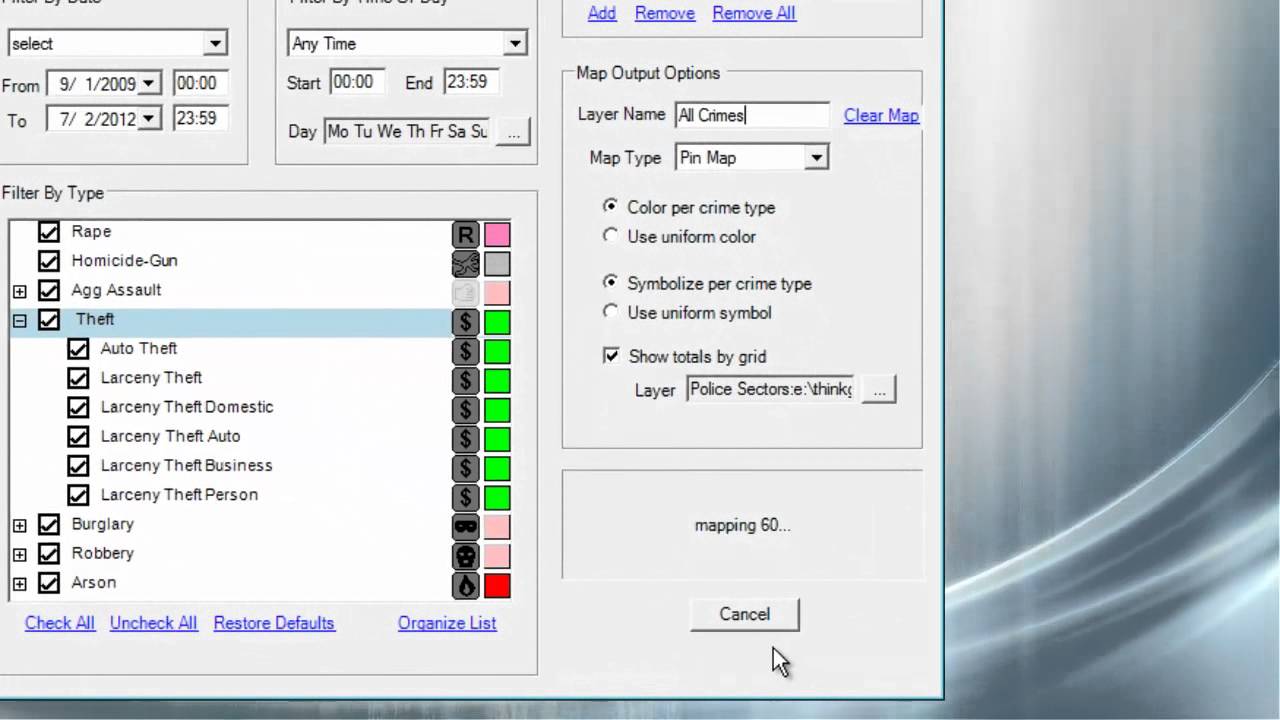The image size is (1280, 720).
Task: Click the Restore Defaults link
Action: point(274,623)
